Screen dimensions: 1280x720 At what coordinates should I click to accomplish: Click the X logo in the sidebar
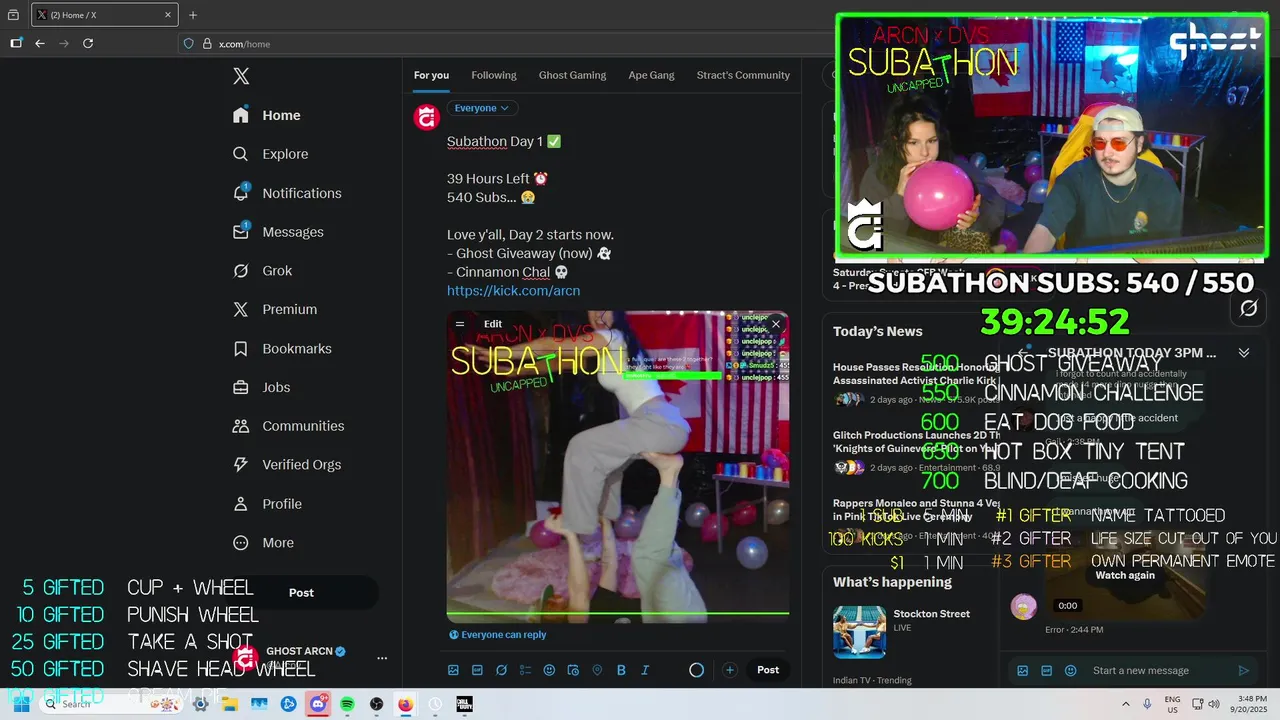coord(241,76)
